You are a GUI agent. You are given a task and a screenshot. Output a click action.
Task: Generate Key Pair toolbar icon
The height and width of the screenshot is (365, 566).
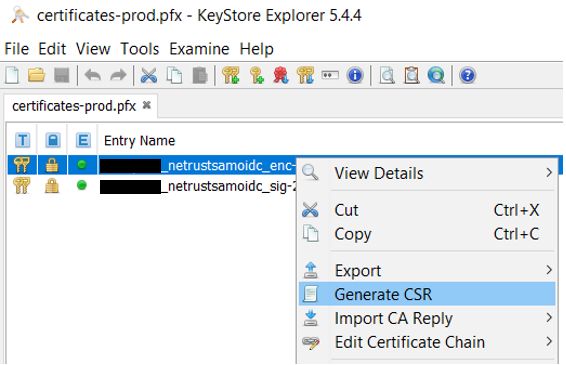tap(231, 75)
